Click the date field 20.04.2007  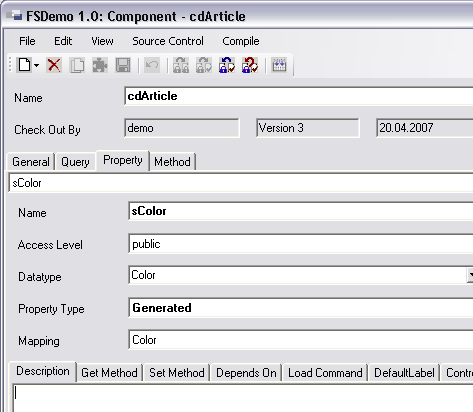pos(424,128)
